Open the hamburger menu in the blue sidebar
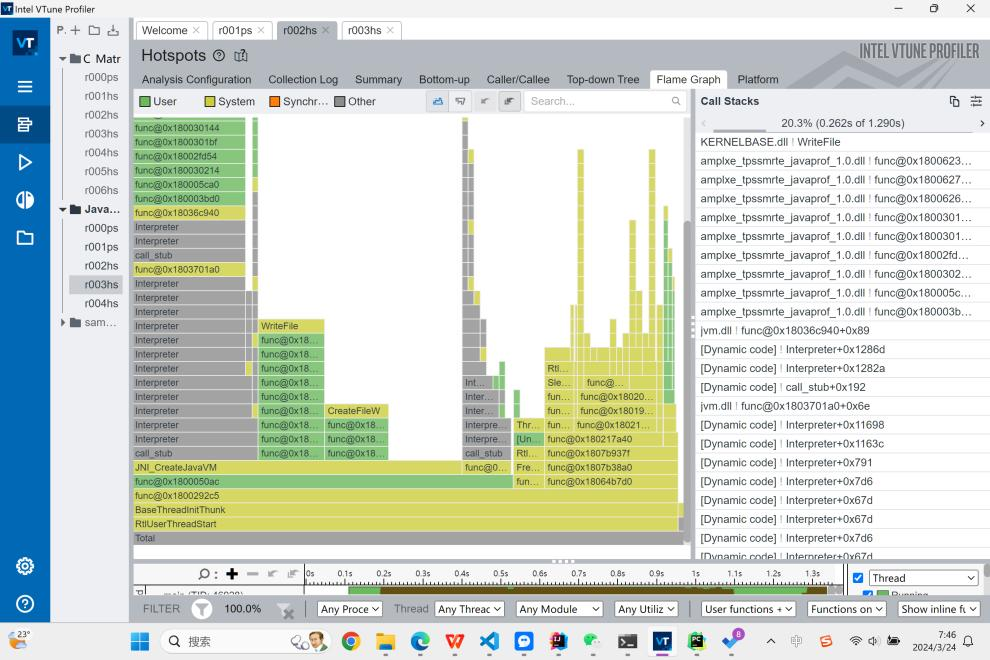The width and height of the screenshot is (990, 660). (25, 87)
